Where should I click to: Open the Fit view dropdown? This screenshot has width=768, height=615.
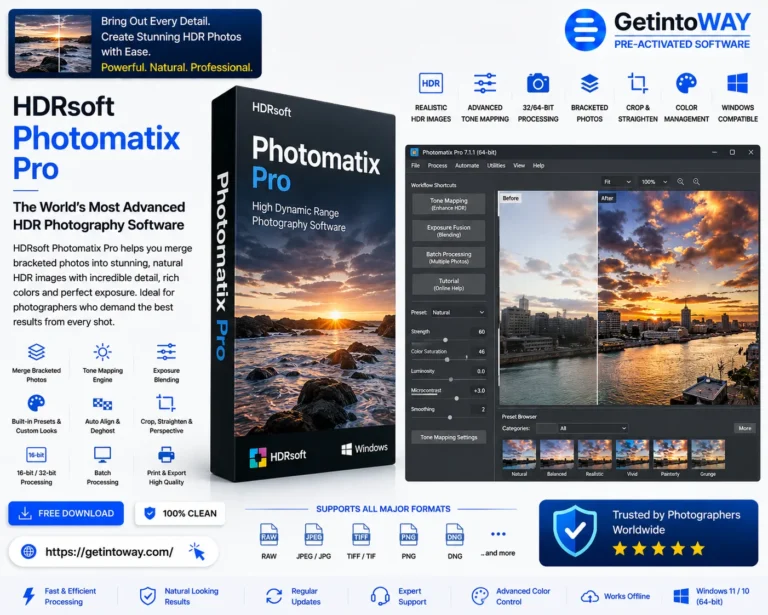click(x=617, y=182)
